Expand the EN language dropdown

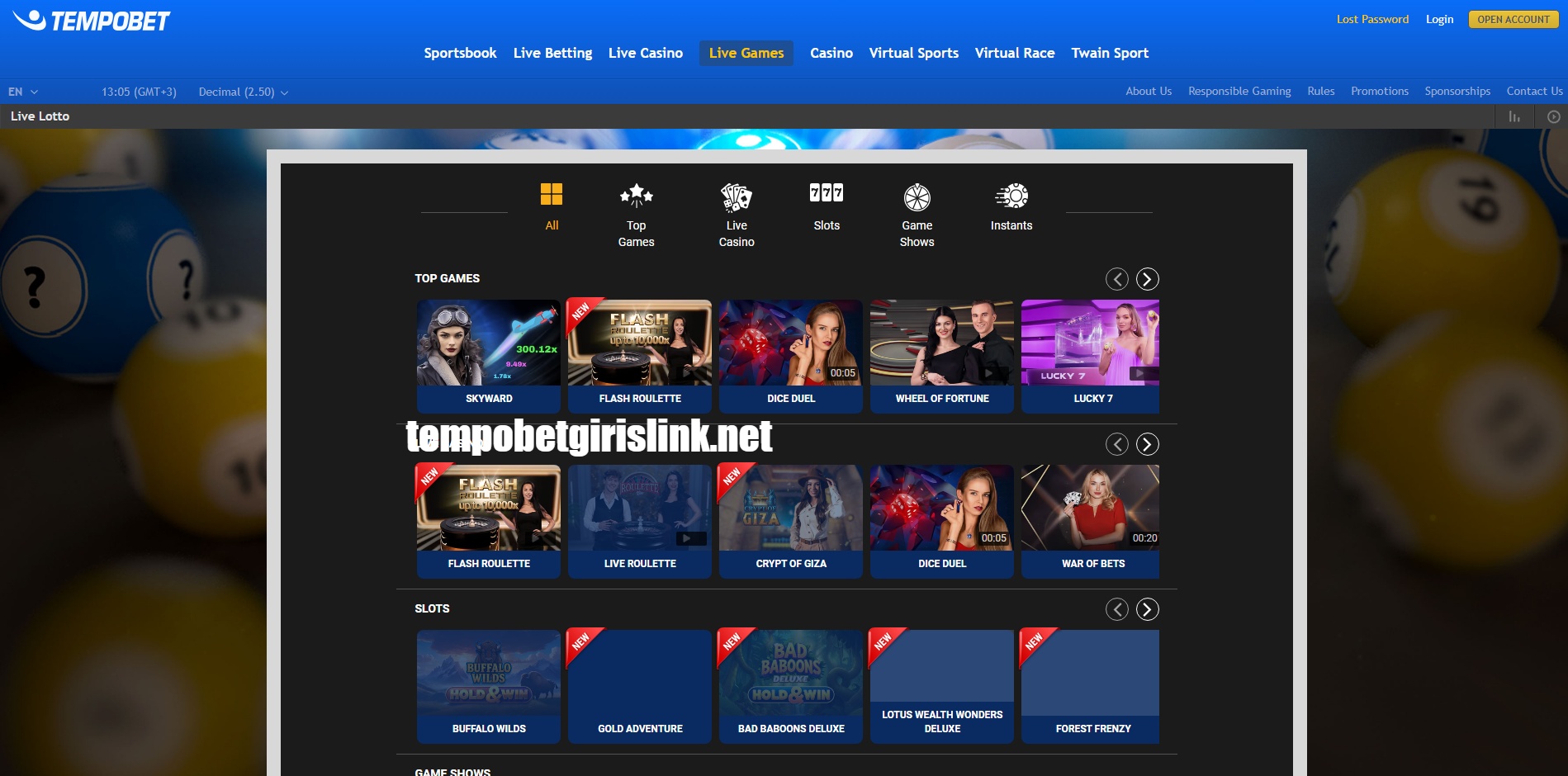[23, 92]
